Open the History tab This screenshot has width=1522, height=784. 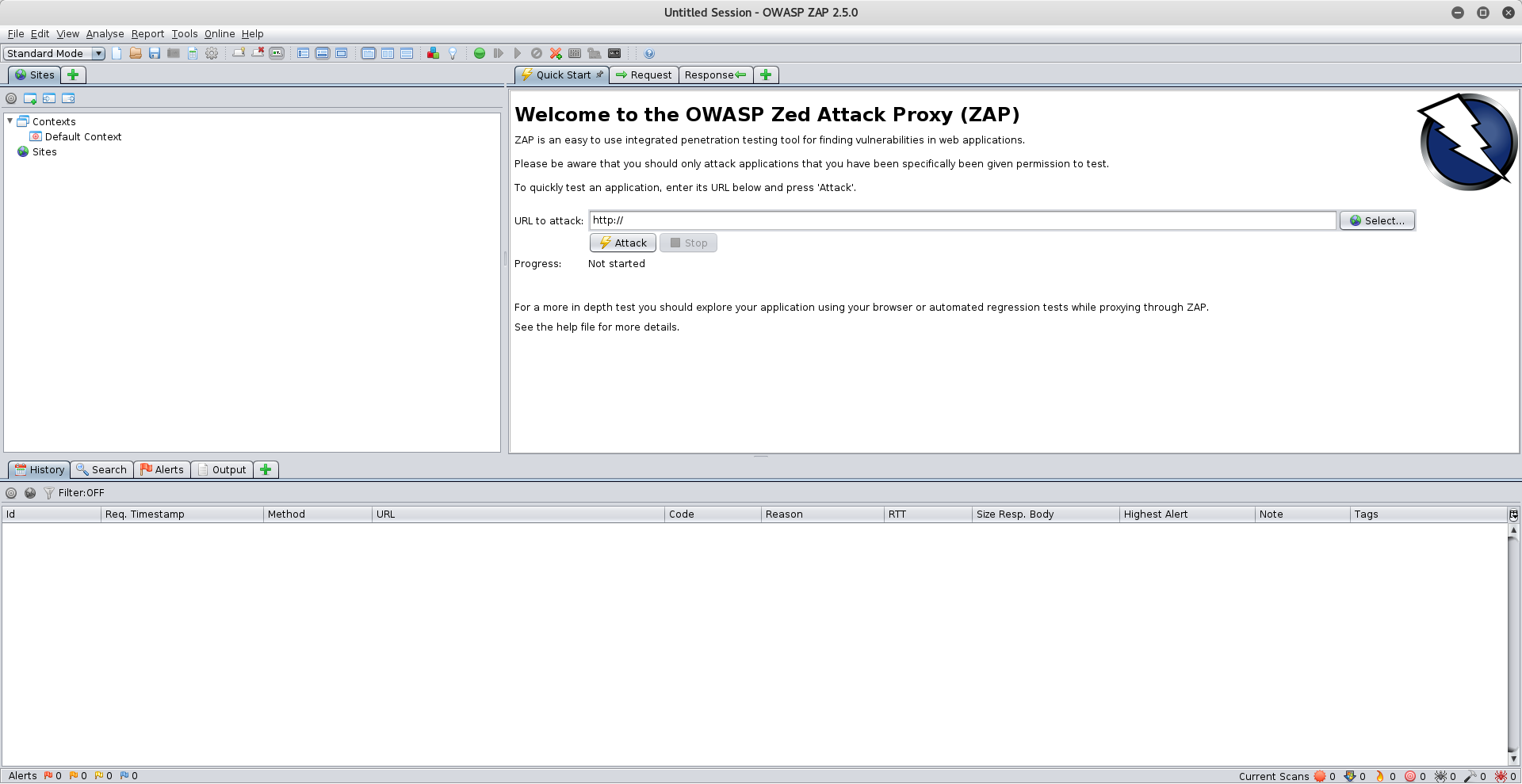pos(39,469)
